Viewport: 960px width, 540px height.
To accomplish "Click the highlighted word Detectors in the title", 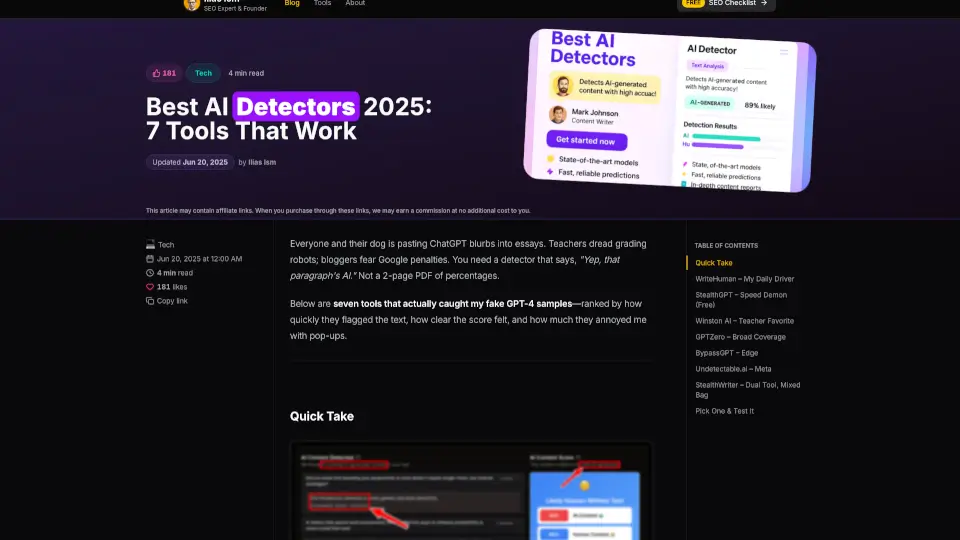I will 296,107.
